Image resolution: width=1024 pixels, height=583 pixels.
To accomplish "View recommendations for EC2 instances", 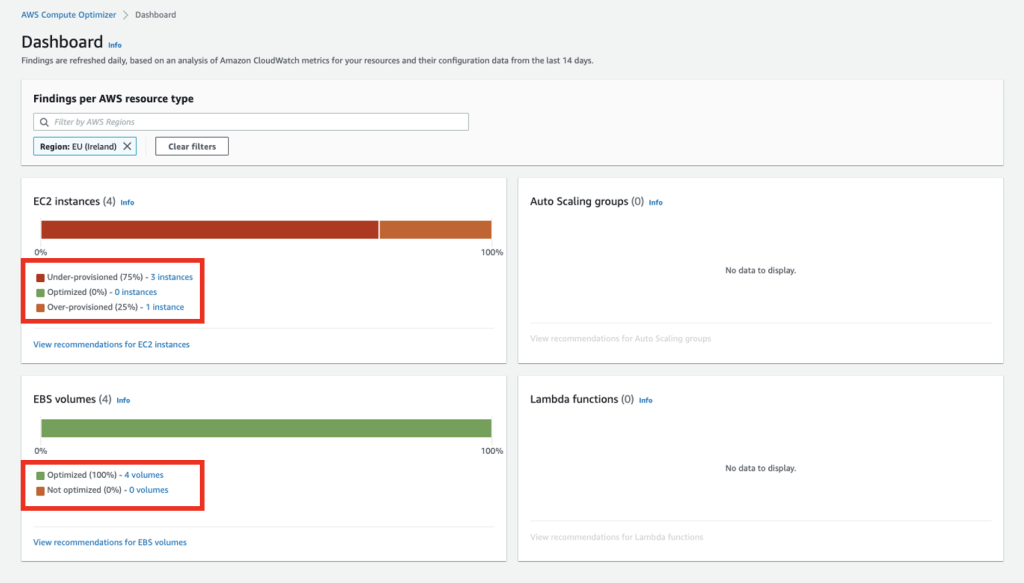I will tap(111, 344).
